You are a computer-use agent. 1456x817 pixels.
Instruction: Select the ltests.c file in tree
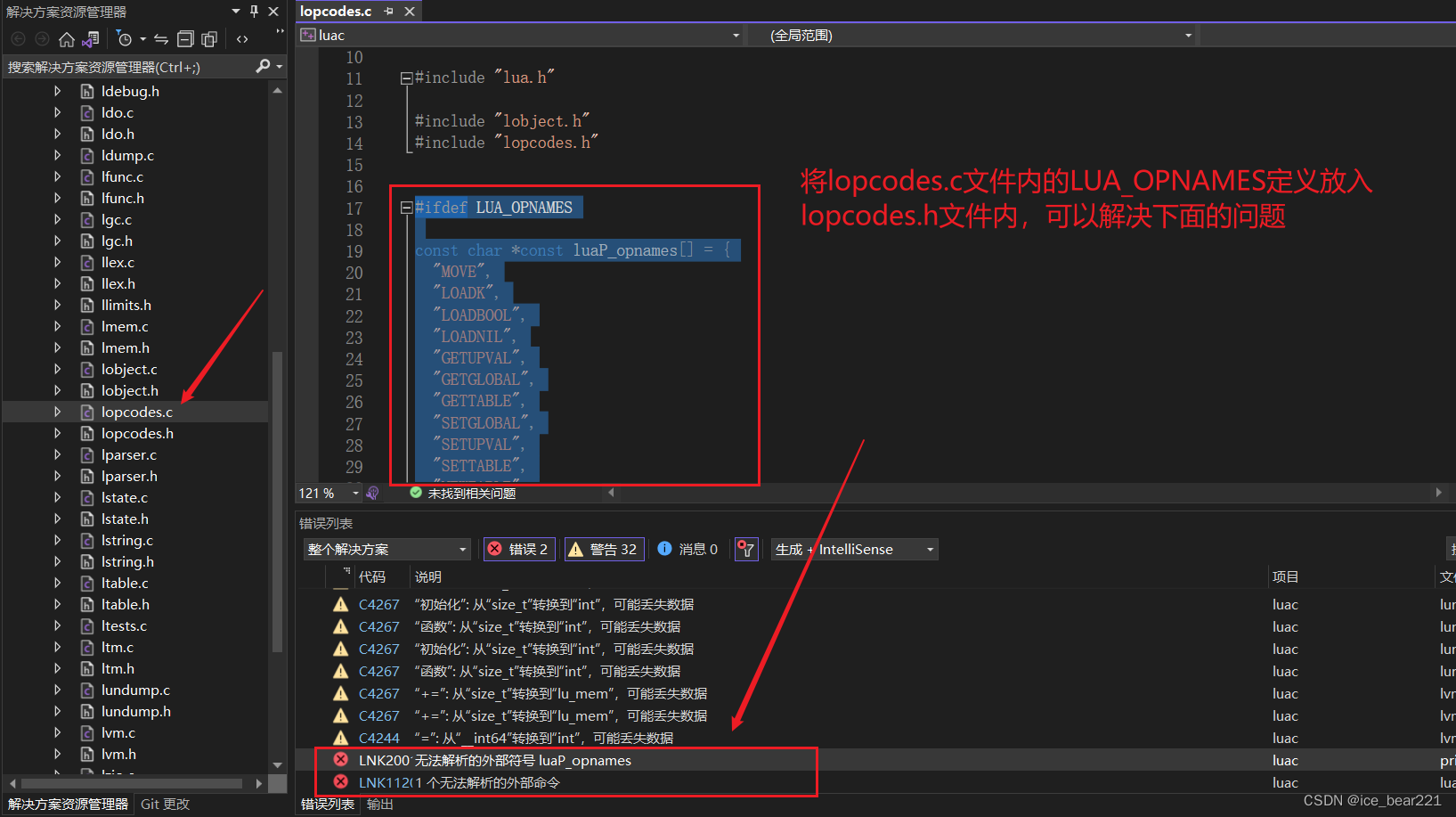pos(124,626)
